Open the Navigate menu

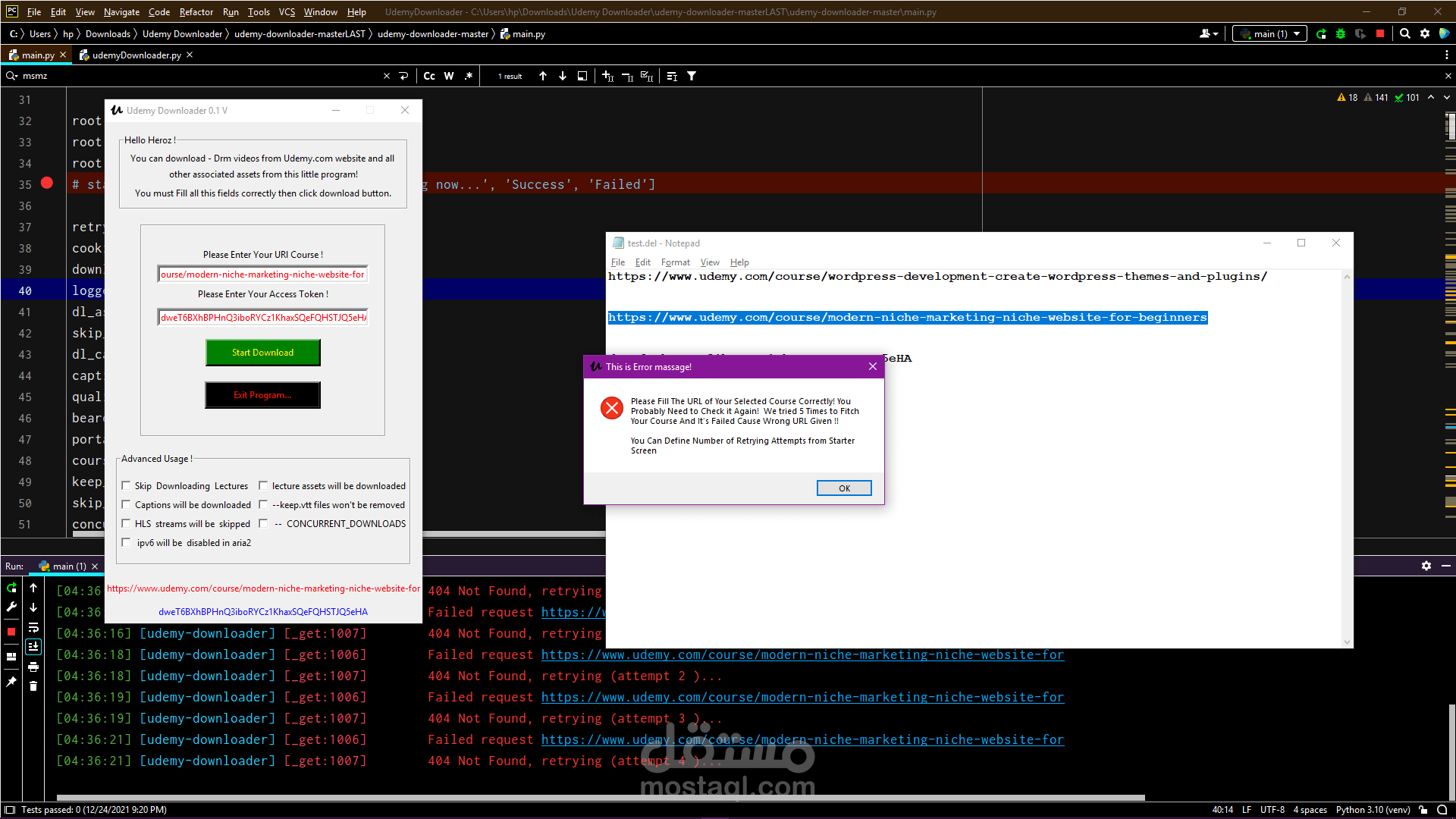[x=121, y=12]
